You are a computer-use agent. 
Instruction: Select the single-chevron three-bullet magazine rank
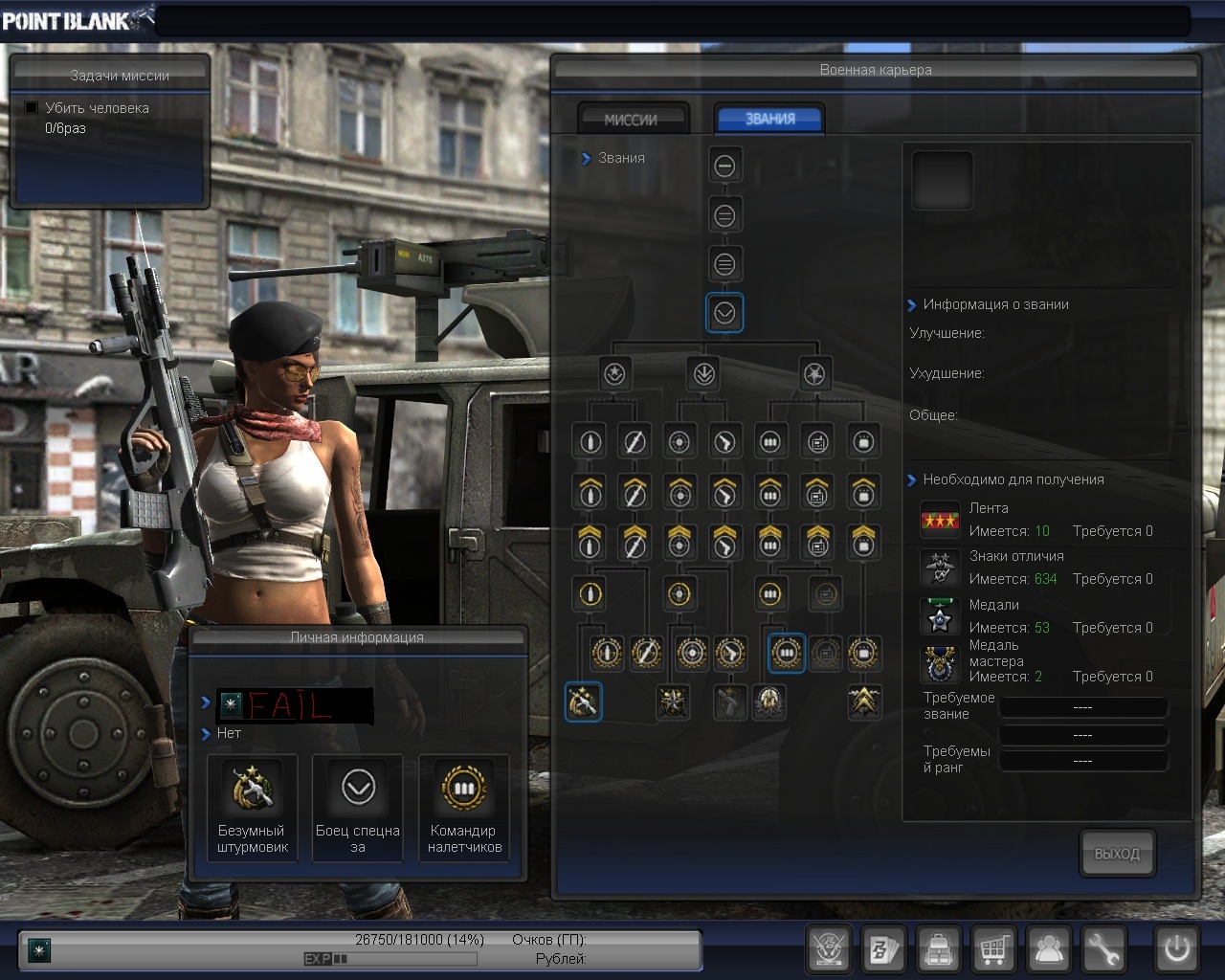tap(770, 492)
